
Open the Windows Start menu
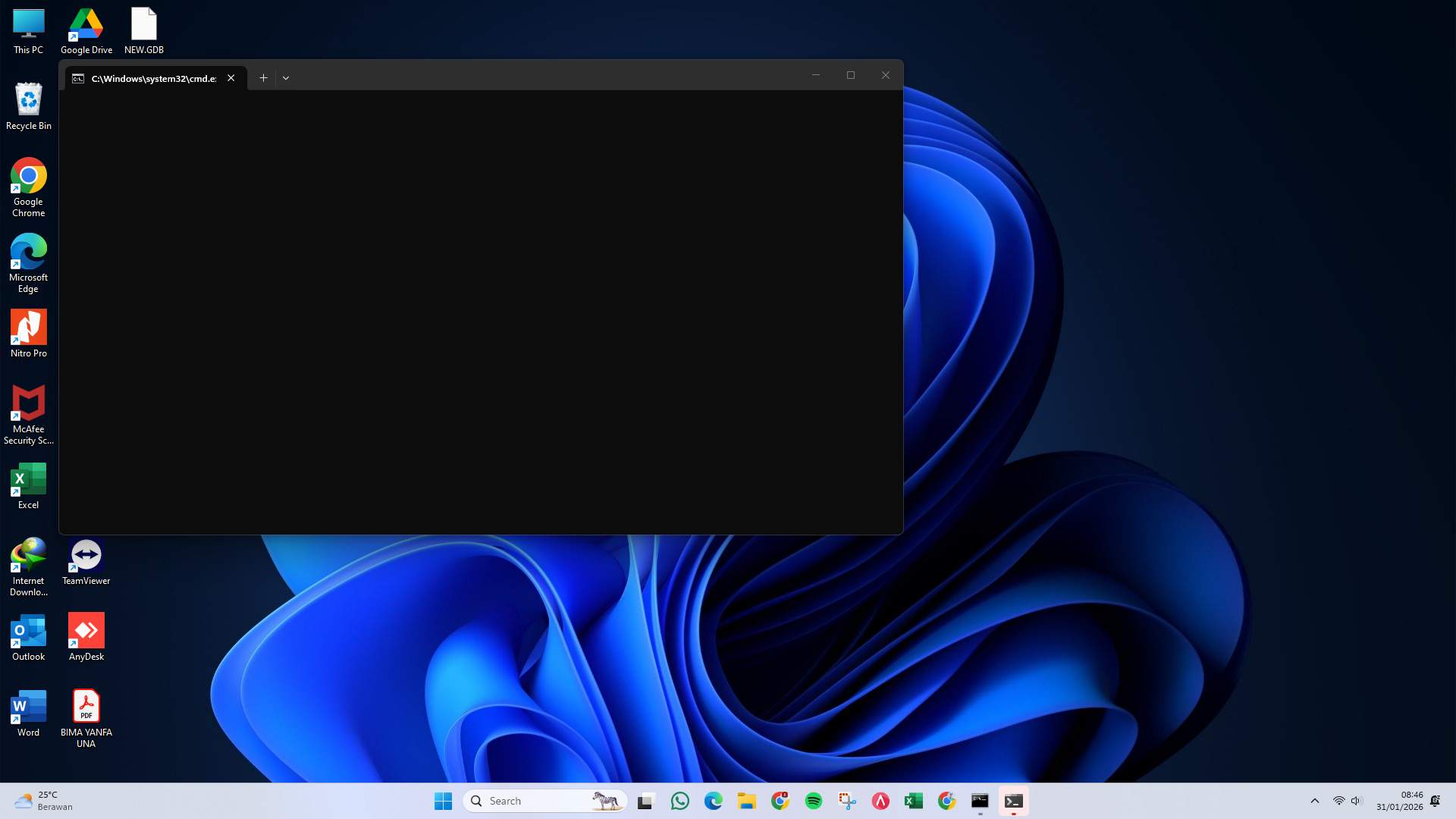443,800
